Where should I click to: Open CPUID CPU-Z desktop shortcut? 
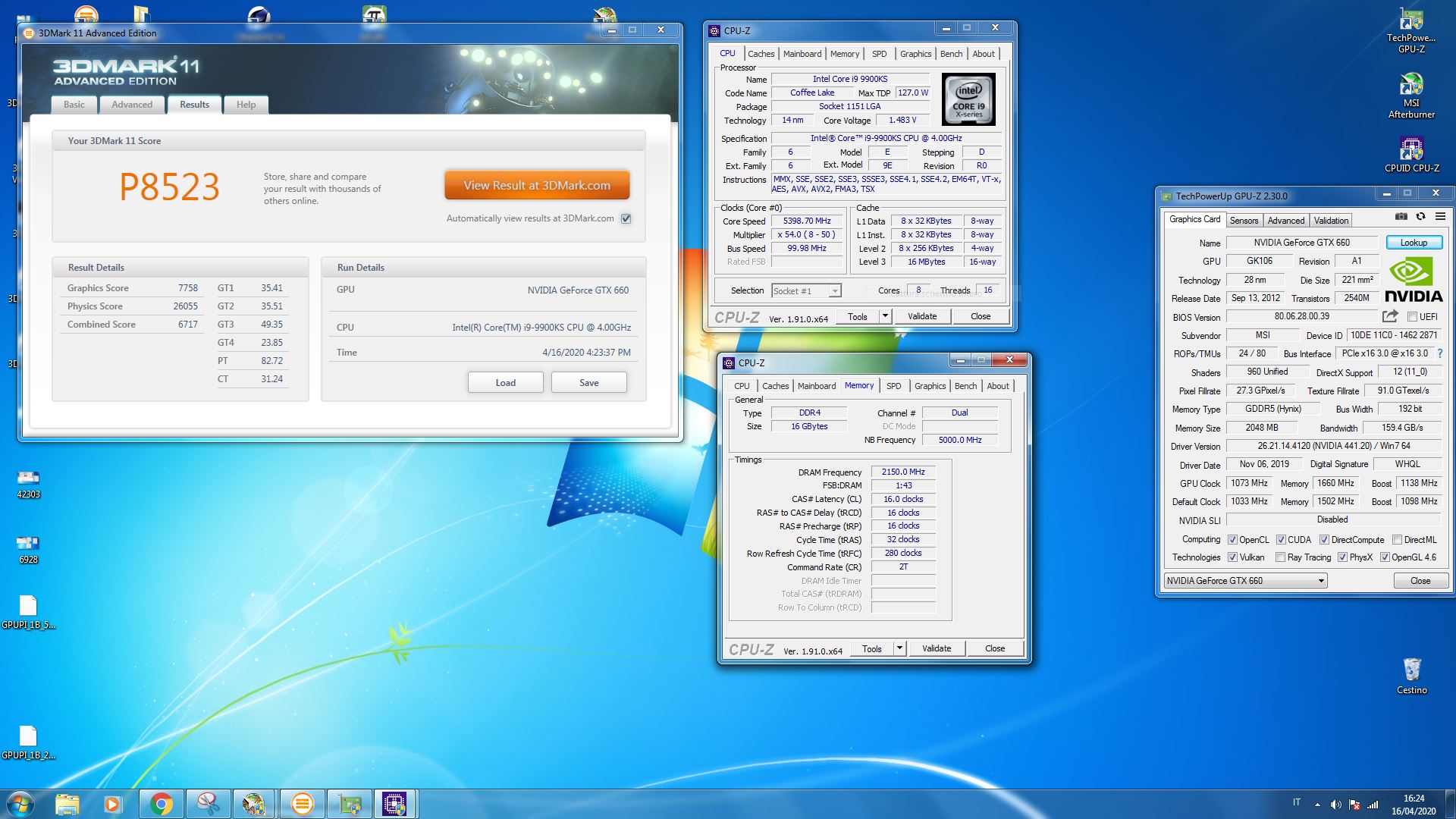1411,154
